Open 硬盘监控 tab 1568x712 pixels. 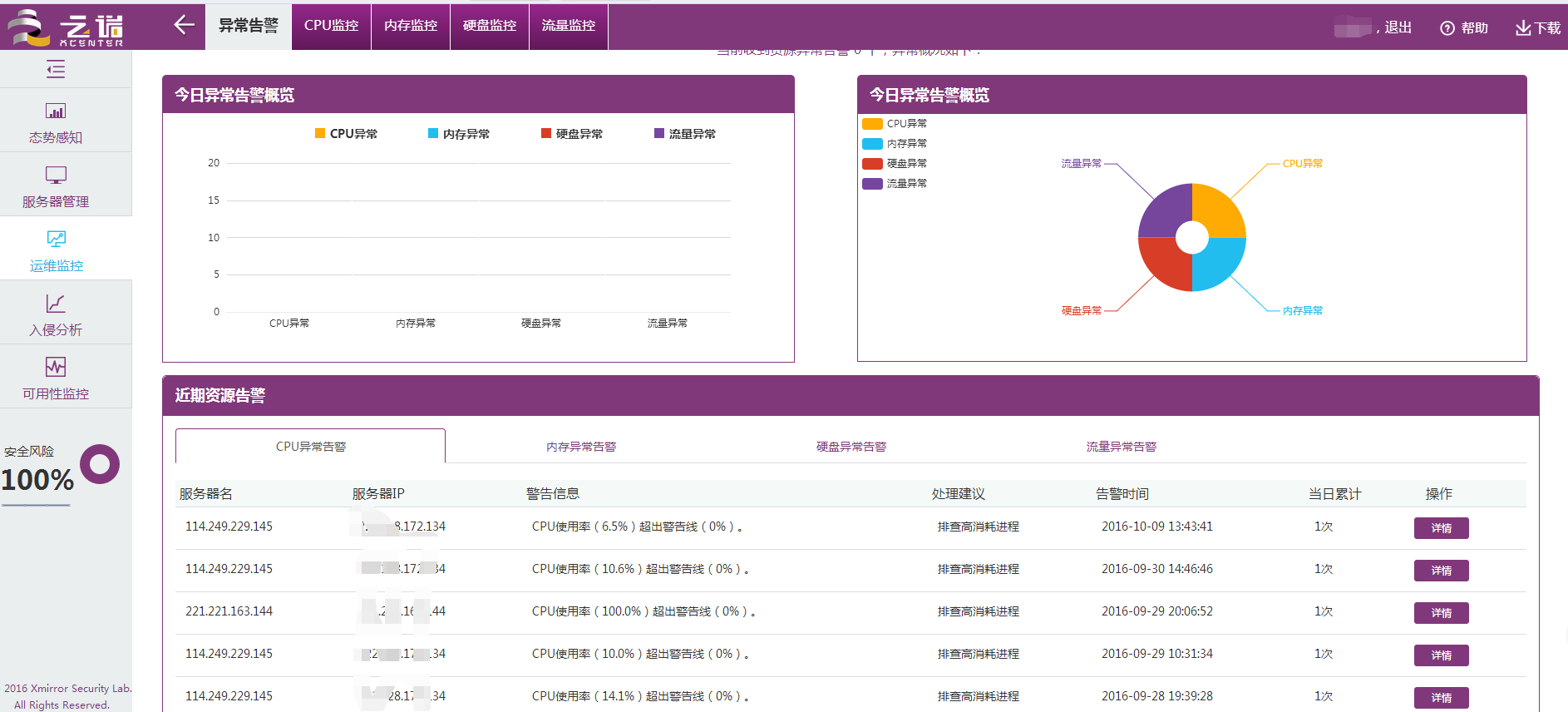click(490, 26)
